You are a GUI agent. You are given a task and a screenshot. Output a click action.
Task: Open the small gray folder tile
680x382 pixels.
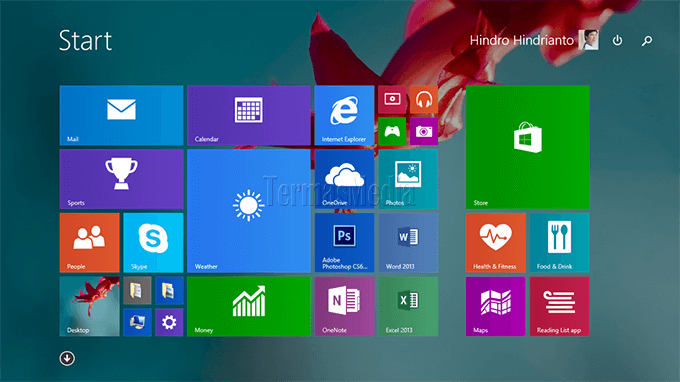[137, 291]
